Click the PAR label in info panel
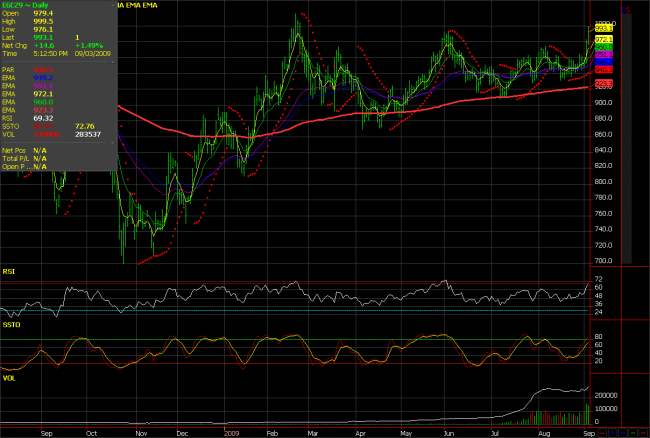The width and height of the screenshot is (650, 438). [x=8, y=70]
